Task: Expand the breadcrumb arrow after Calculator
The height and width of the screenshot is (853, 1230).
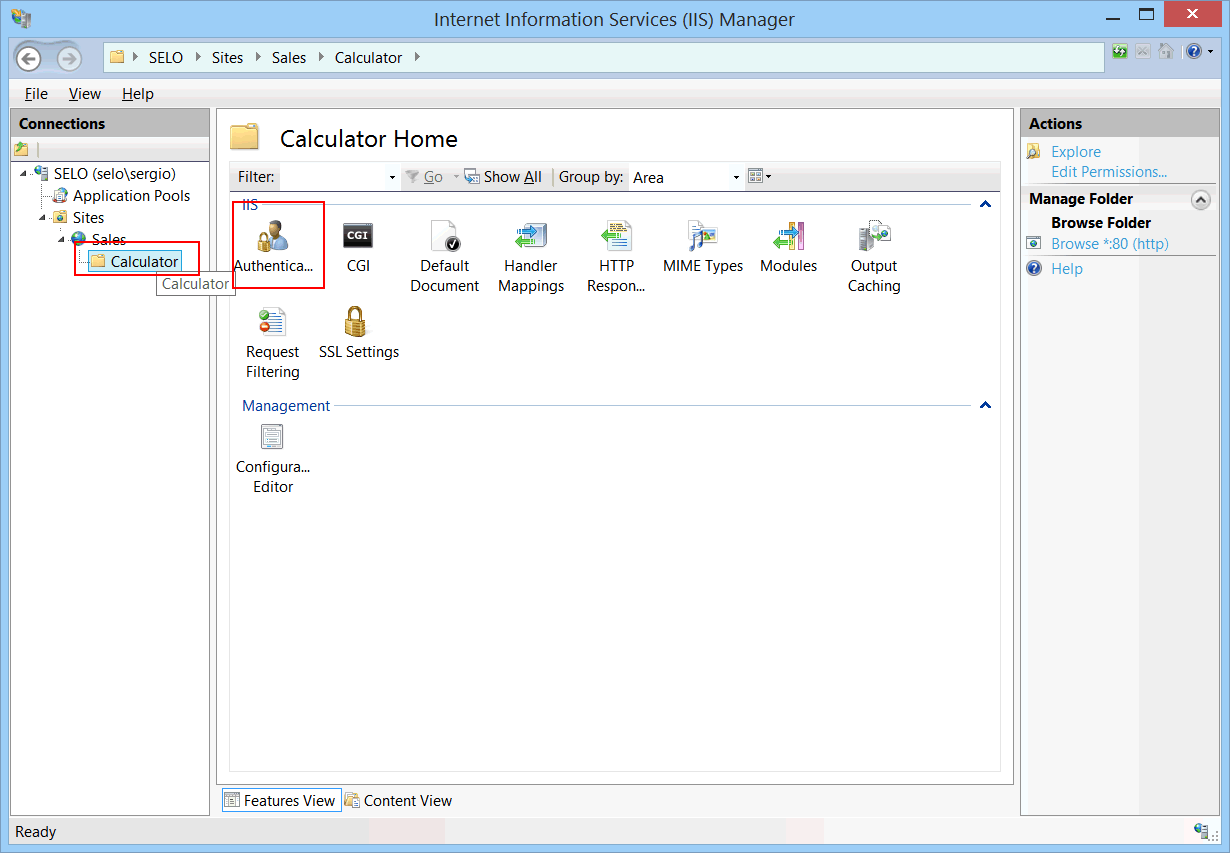Action: tap(417, 57)
